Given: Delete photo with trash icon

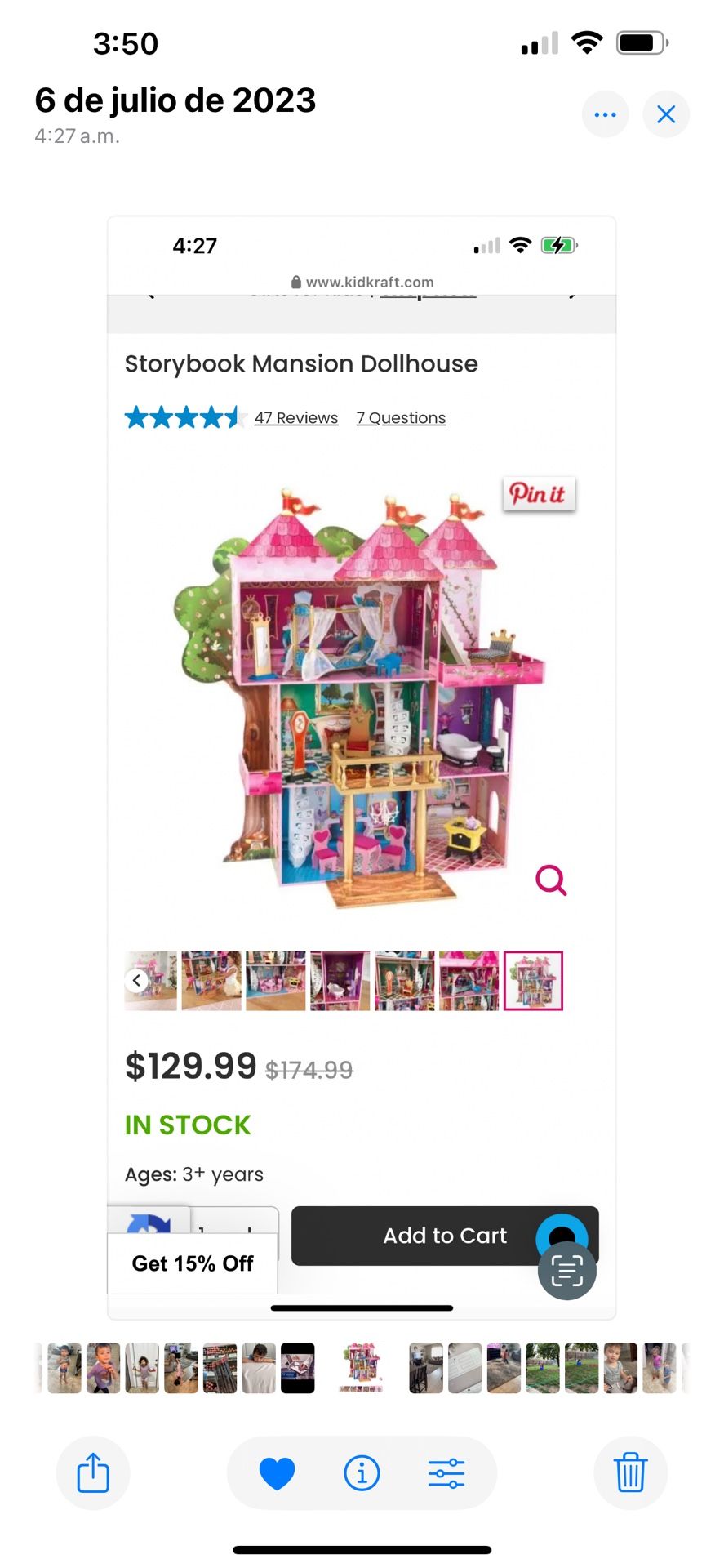Looking at the screenshot, I should [x=630, y=1472].
